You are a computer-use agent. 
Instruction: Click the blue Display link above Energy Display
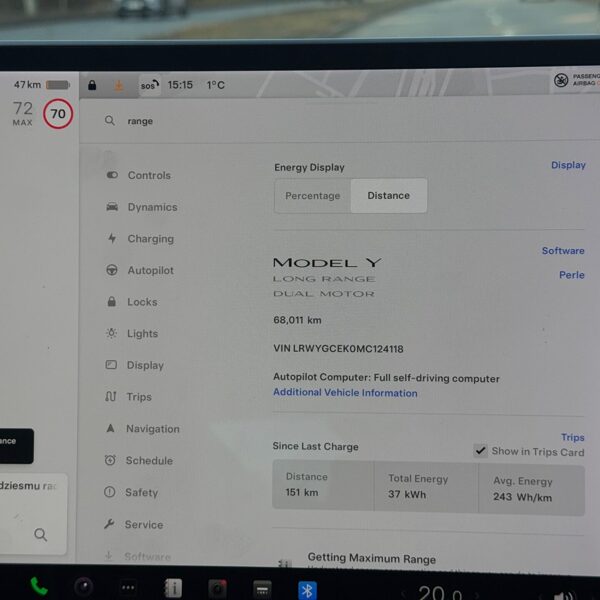pos(568,165)
